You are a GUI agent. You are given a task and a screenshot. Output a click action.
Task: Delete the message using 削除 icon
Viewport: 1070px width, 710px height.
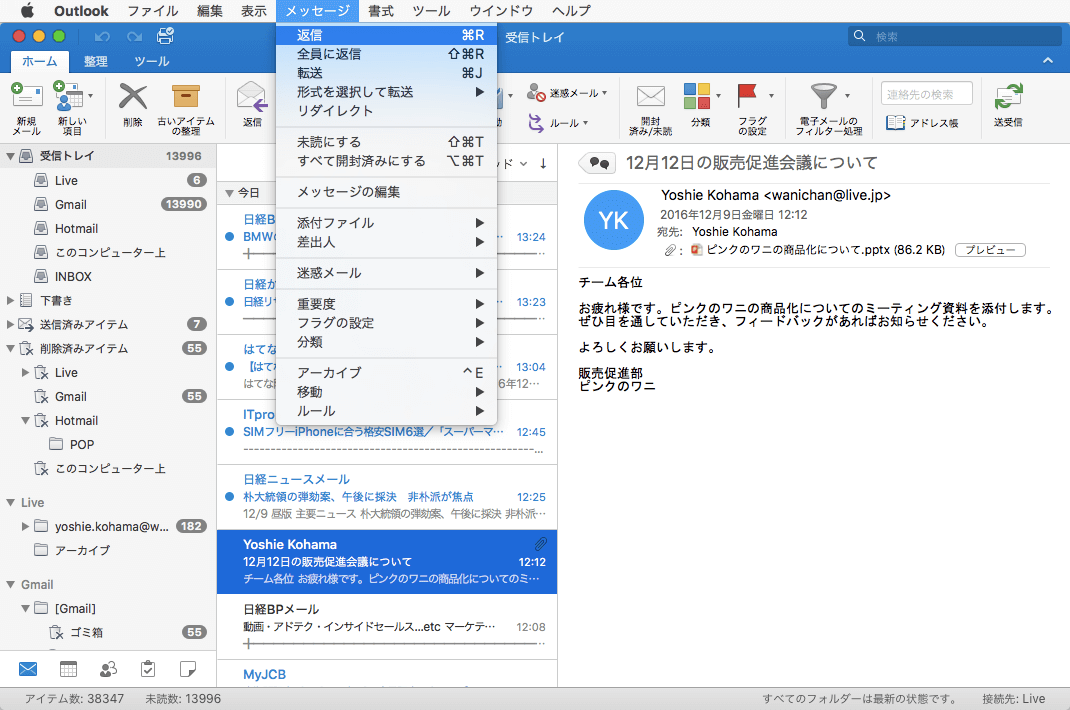(x=133, y=96)
